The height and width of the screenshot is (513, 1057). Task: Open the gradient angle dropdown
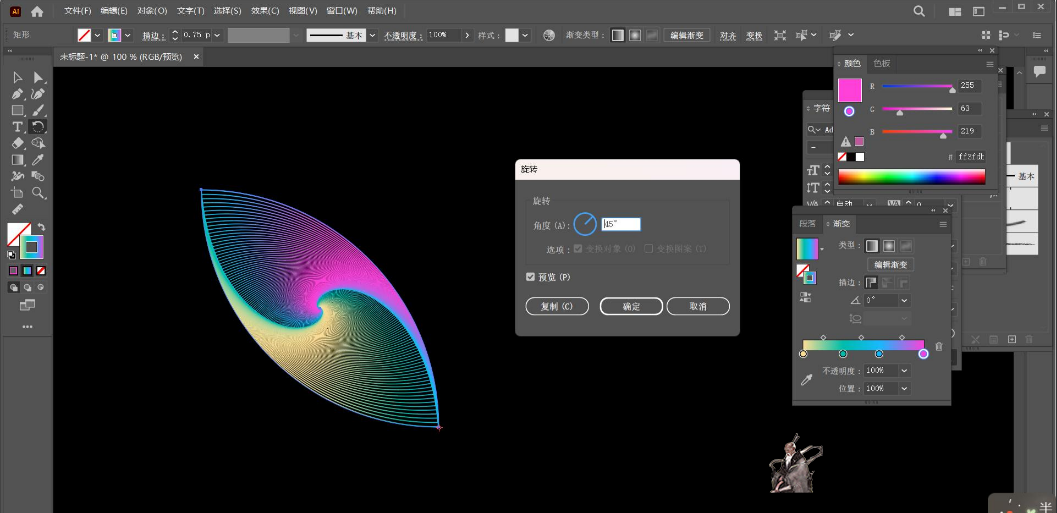tap(904, 300)
